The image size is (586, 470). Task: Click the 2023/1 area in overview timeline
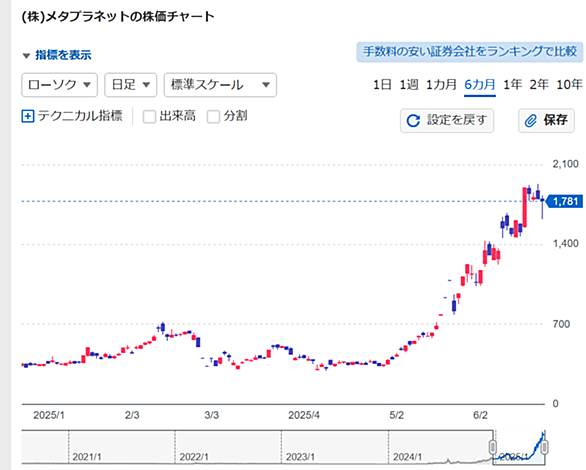[x=300, y=457]
